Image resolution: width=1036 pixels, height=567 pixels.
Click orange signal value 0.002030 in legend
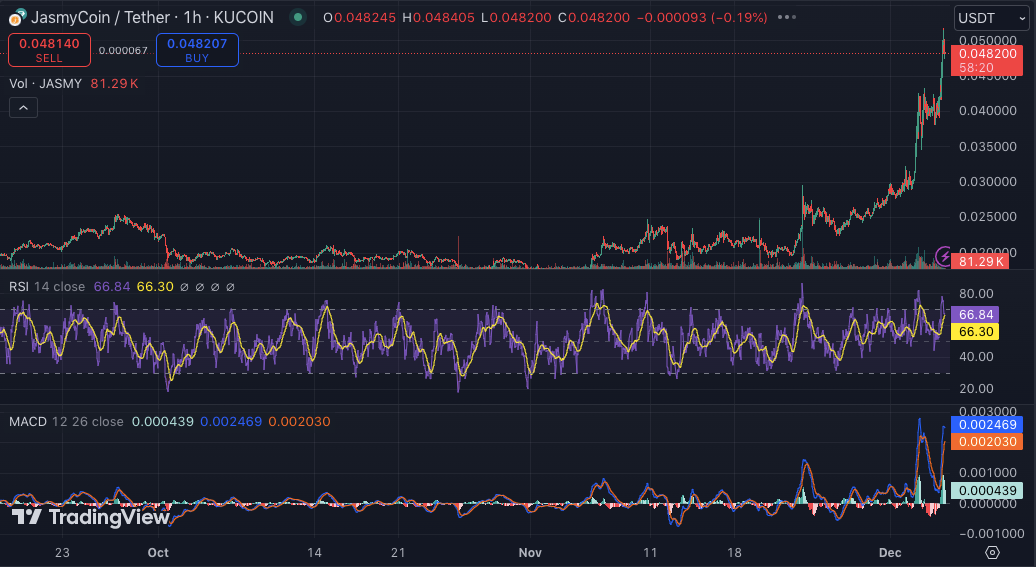tap(299, 422)
